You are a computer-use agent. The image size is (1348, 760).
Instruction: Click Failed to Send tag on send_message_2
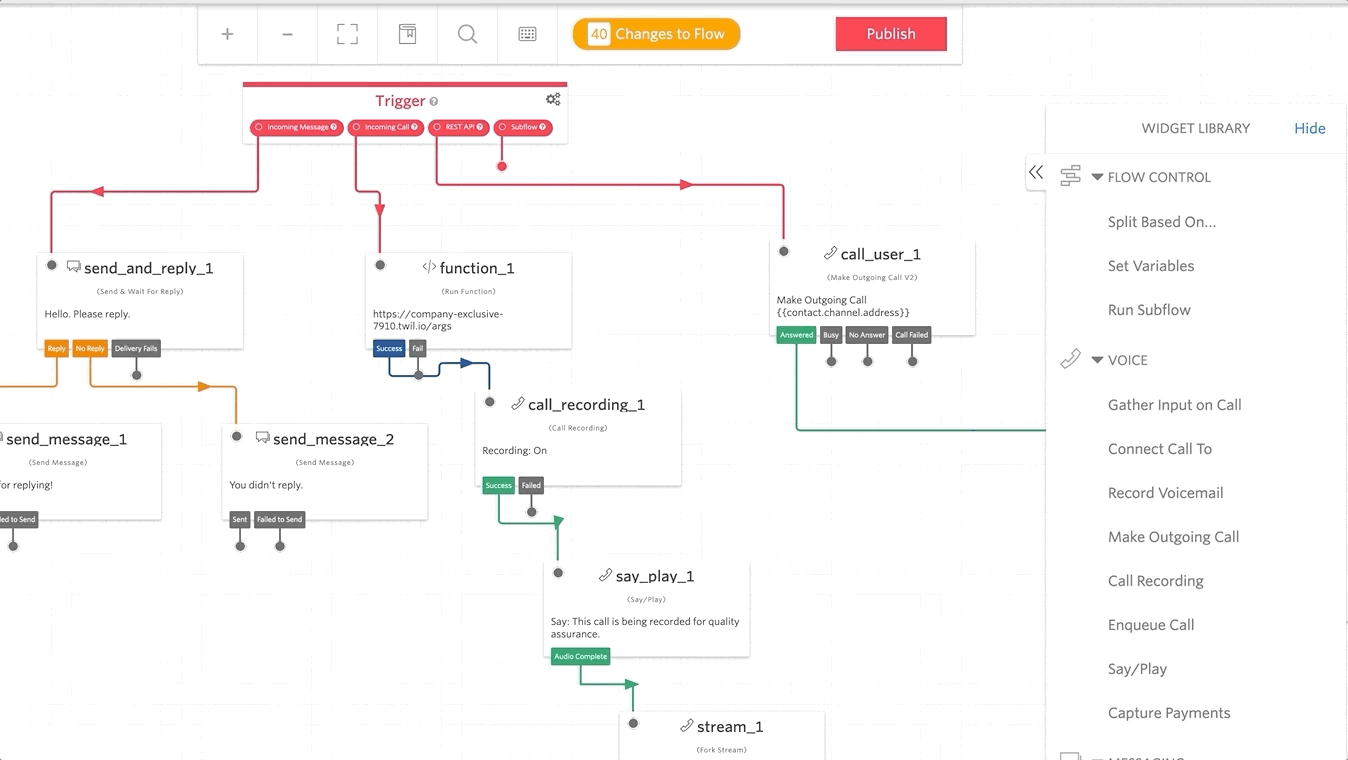[279, 519]
